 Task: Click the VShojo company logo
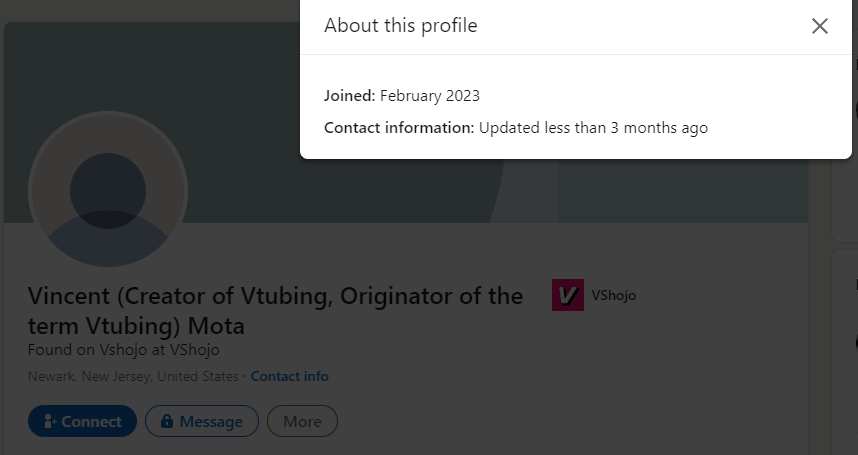coord(567,295)
